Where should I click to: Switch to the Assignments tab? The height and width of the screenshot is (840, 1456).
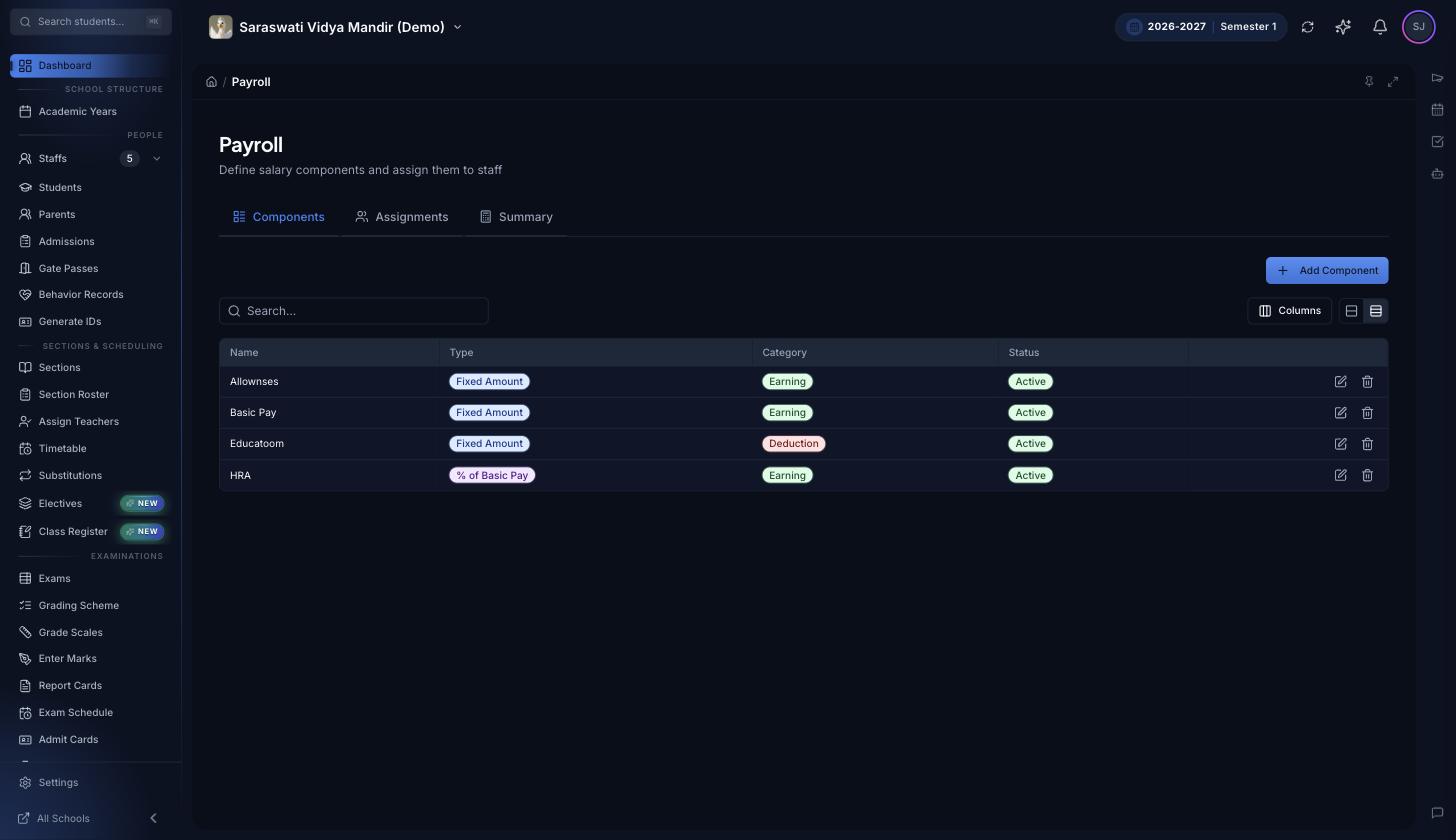pyautogui.click(x=402, y=217)
